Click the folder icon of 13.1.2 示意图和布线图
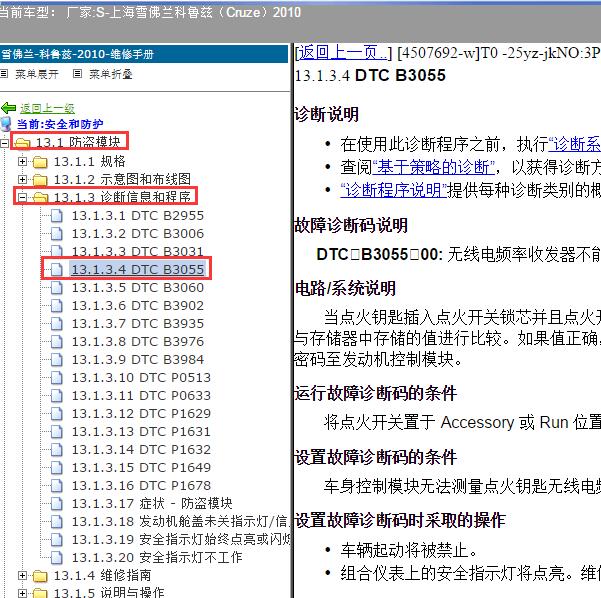This screenshot has width=601, height=598. coord(40,180)
